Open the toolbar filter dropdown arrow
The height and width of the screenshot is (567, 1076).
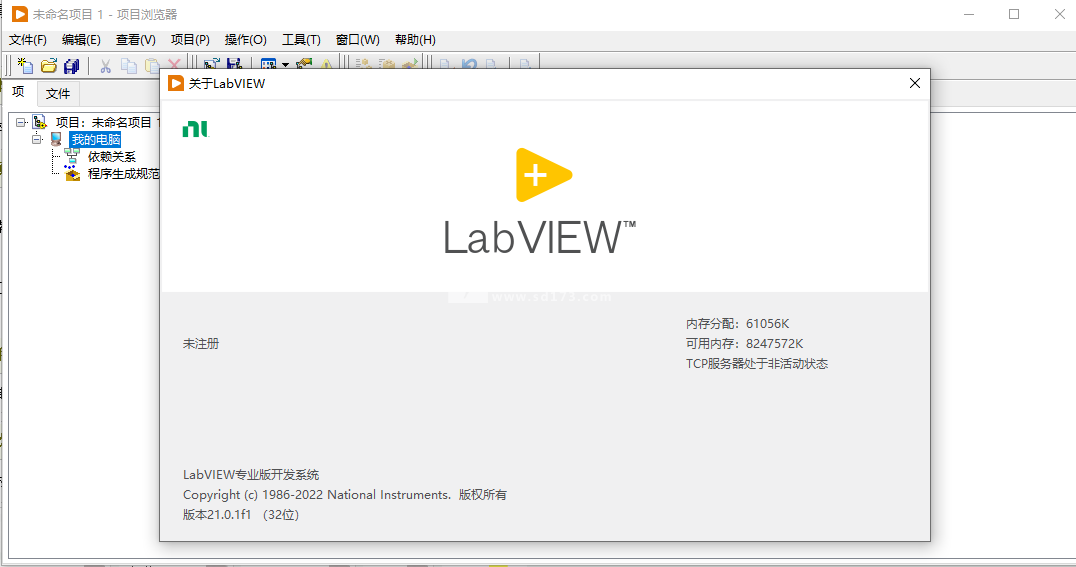[285, 65]
